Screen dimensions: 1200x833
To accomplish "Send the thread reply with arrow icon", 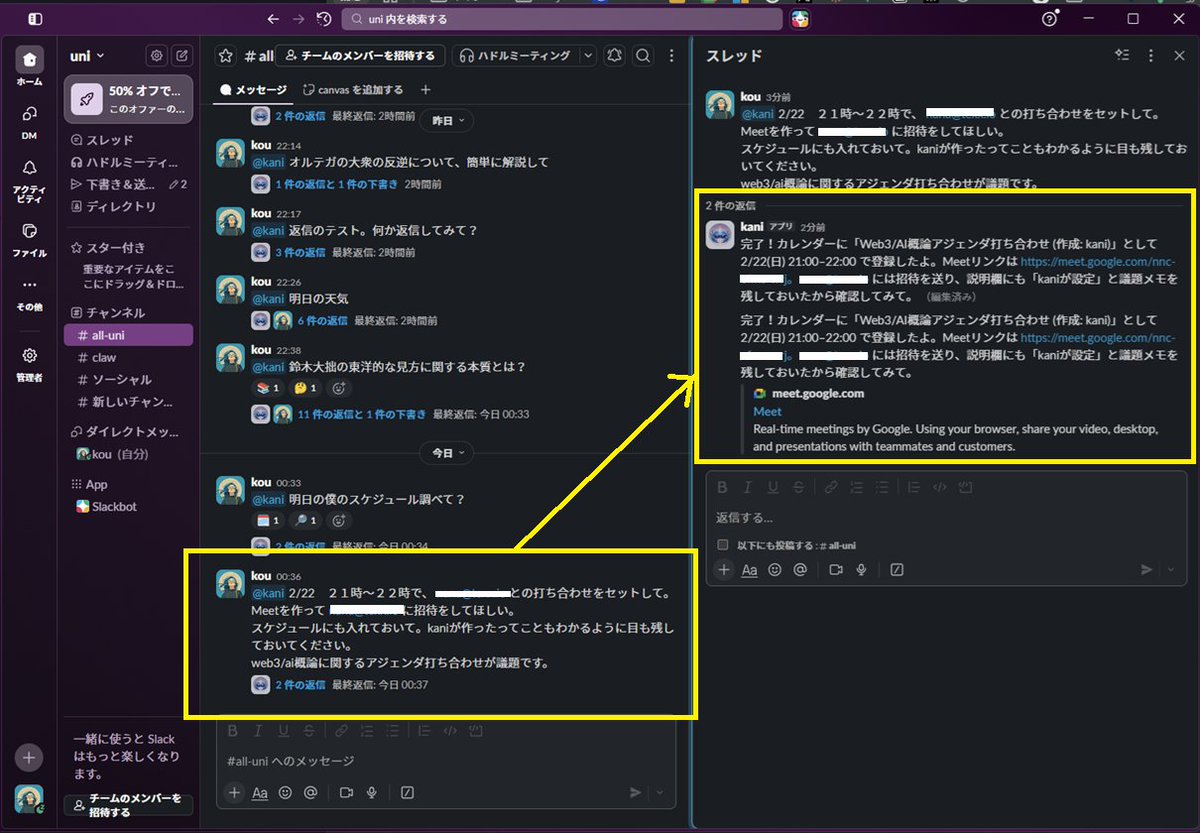I will 1147,569.
